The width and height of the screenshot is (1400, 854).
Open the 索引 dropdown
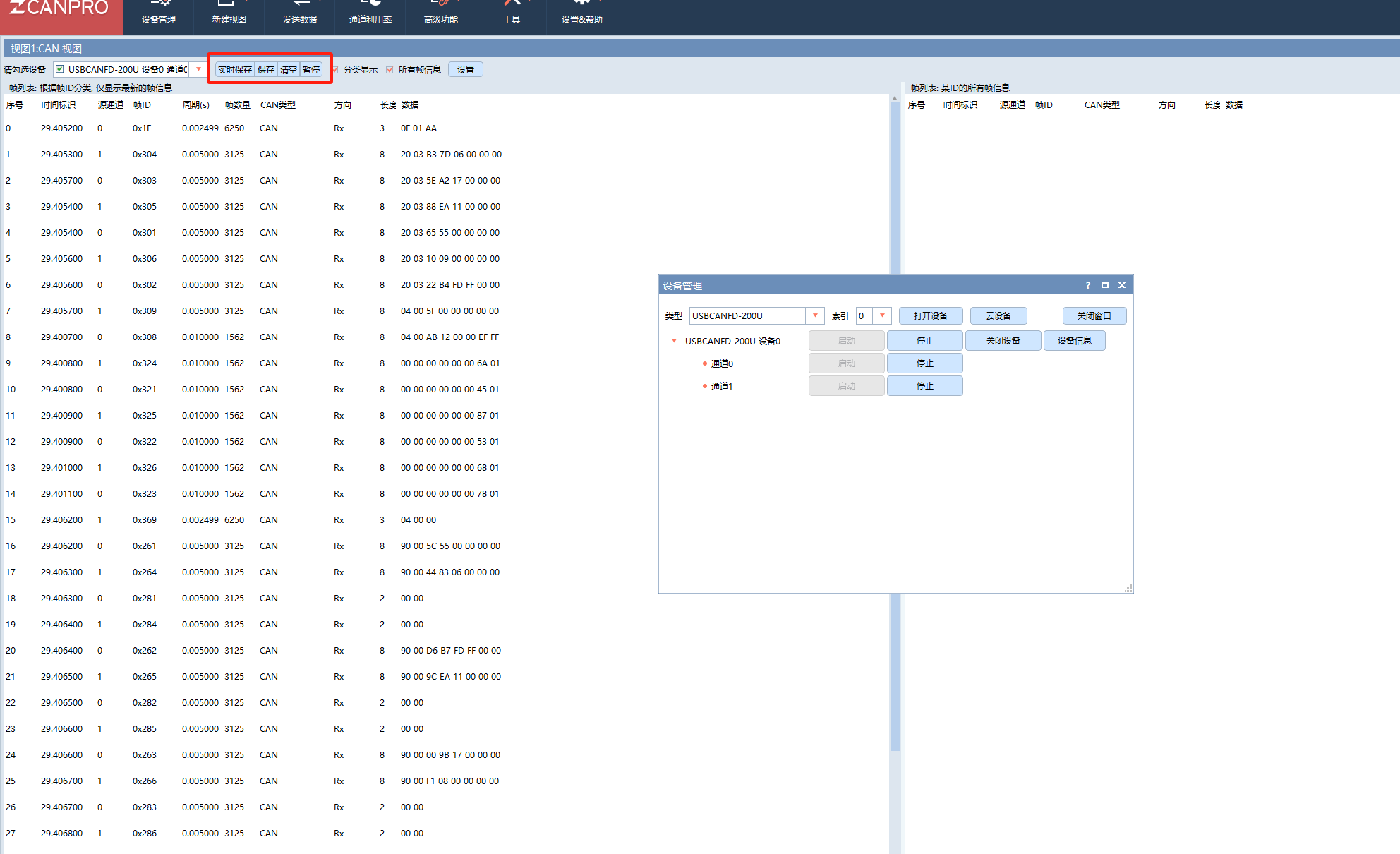click(882, 315)
